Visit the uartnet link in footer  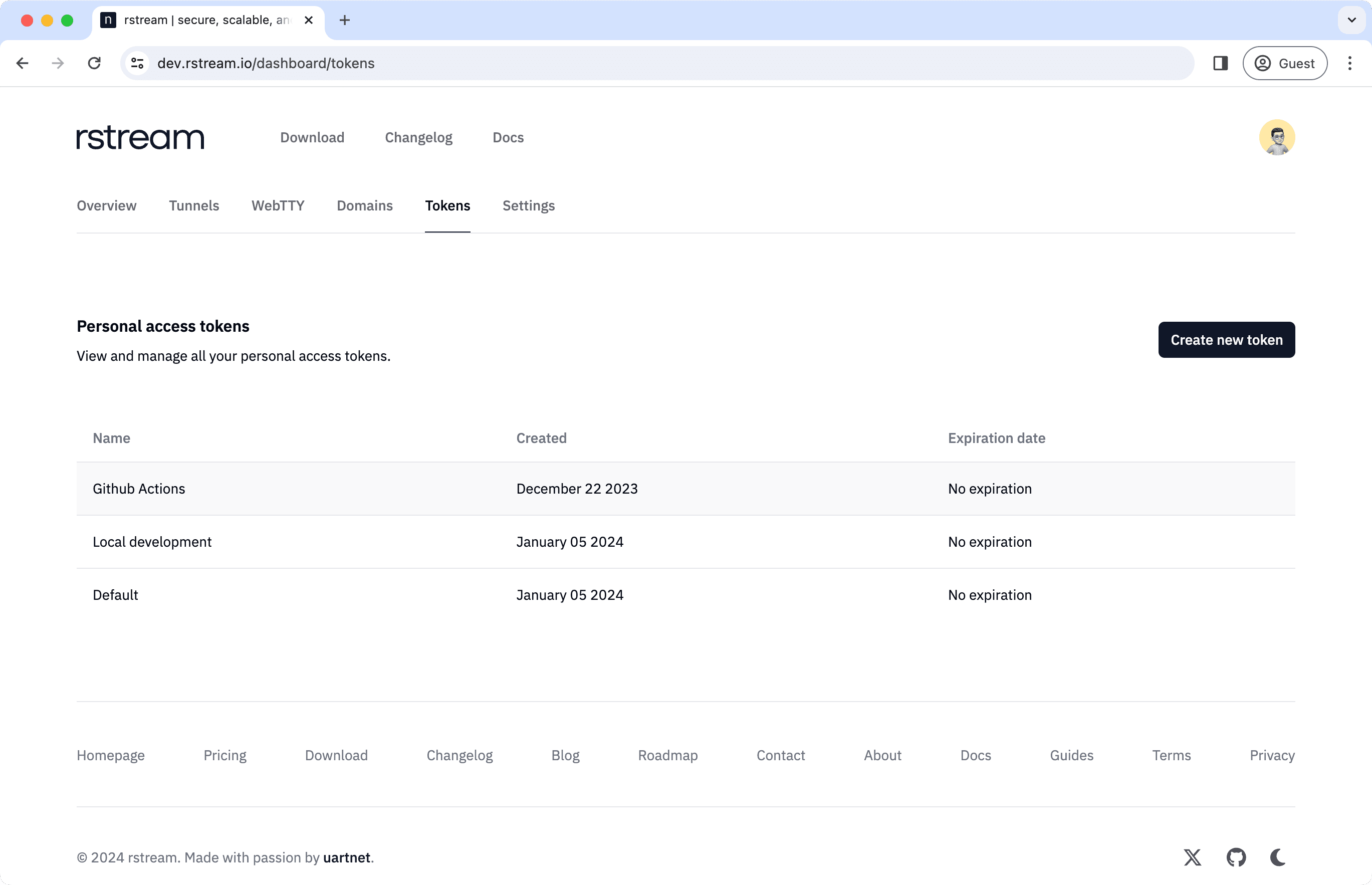pyautogui.click(x=346, y=857)
